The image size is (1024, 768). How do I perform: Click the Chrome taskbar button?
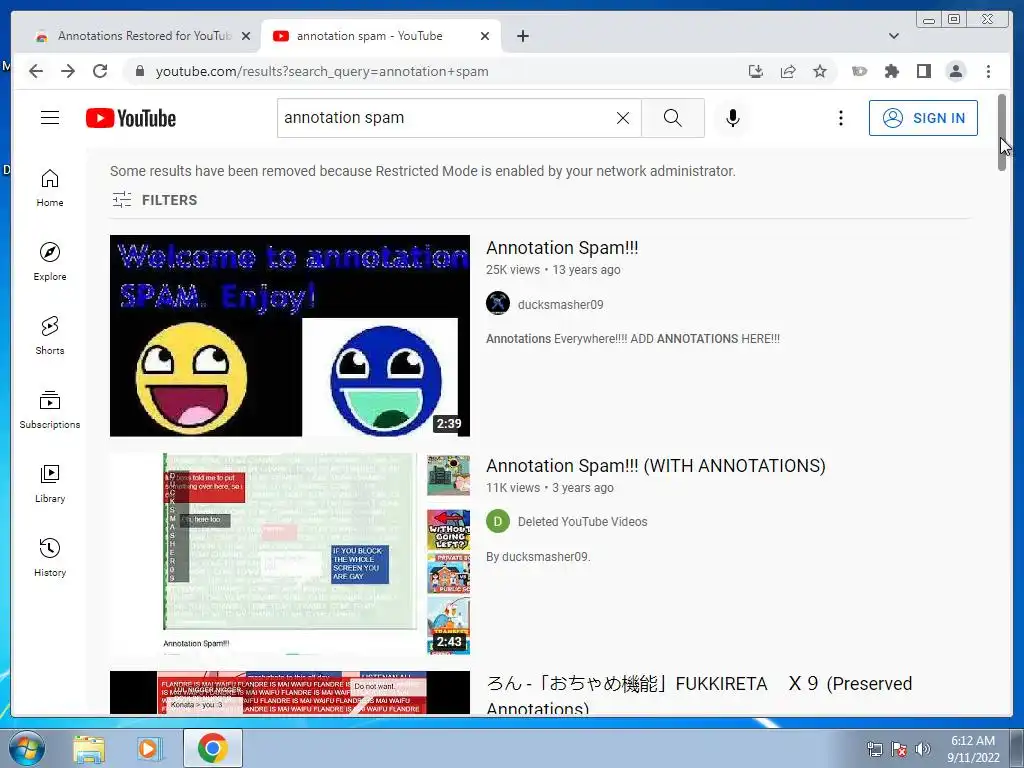pyautogui.click(x=212, y=748)
